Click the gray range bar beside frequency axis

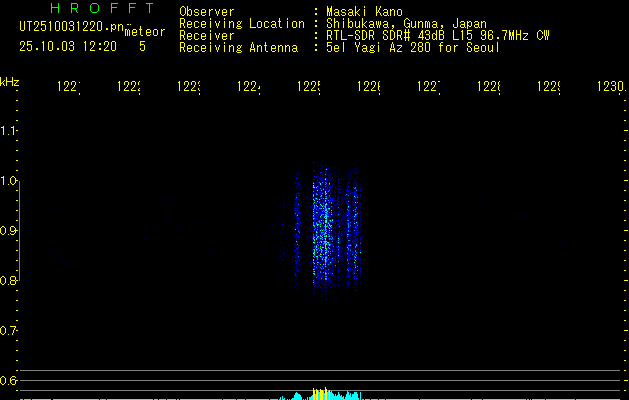coord(19,231)
